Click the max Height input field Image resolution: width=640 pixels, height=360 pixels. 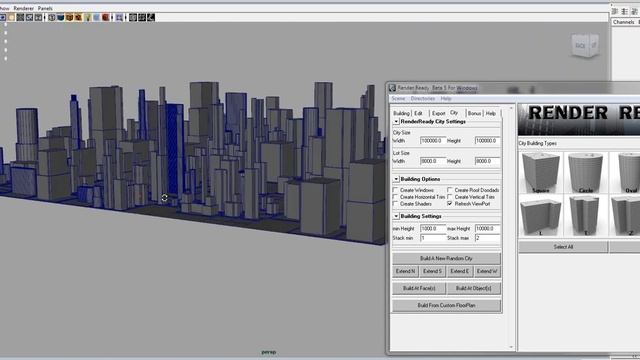(x=487, y=229)
